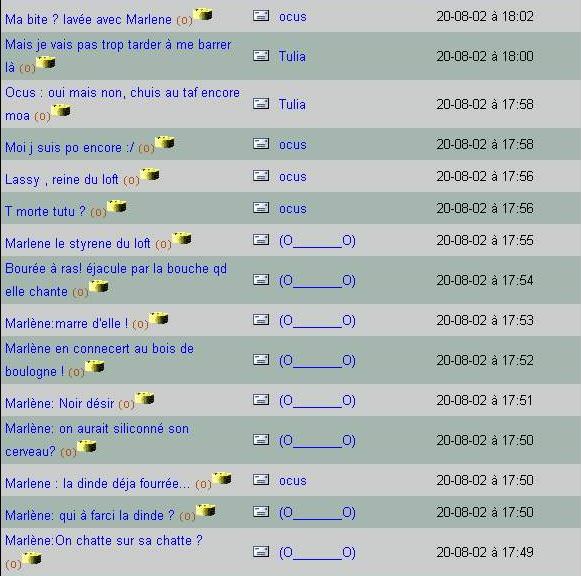This screenshot has height=576, width=581.
Task: Click author (O______O) in the 17:49 row
Action: (x=318, y=553)
